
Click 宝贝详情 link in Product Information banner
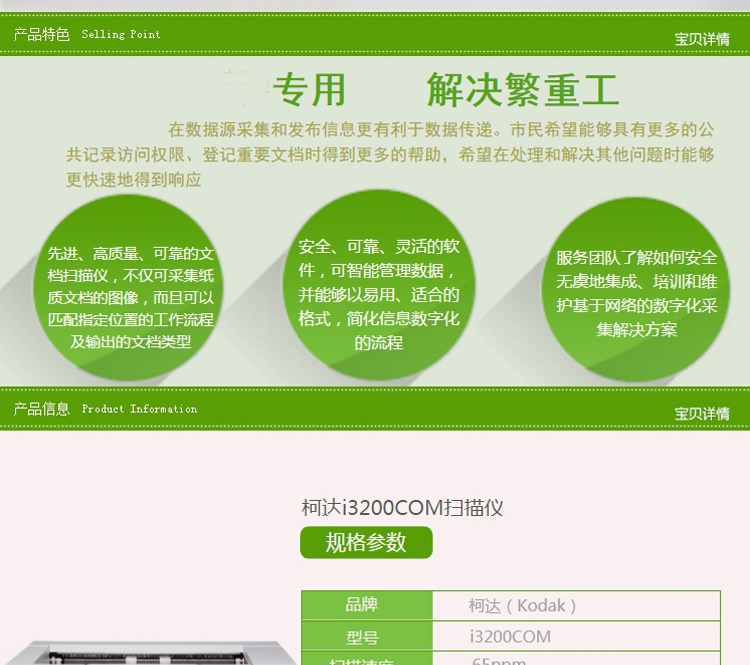(x=702, y=413)
